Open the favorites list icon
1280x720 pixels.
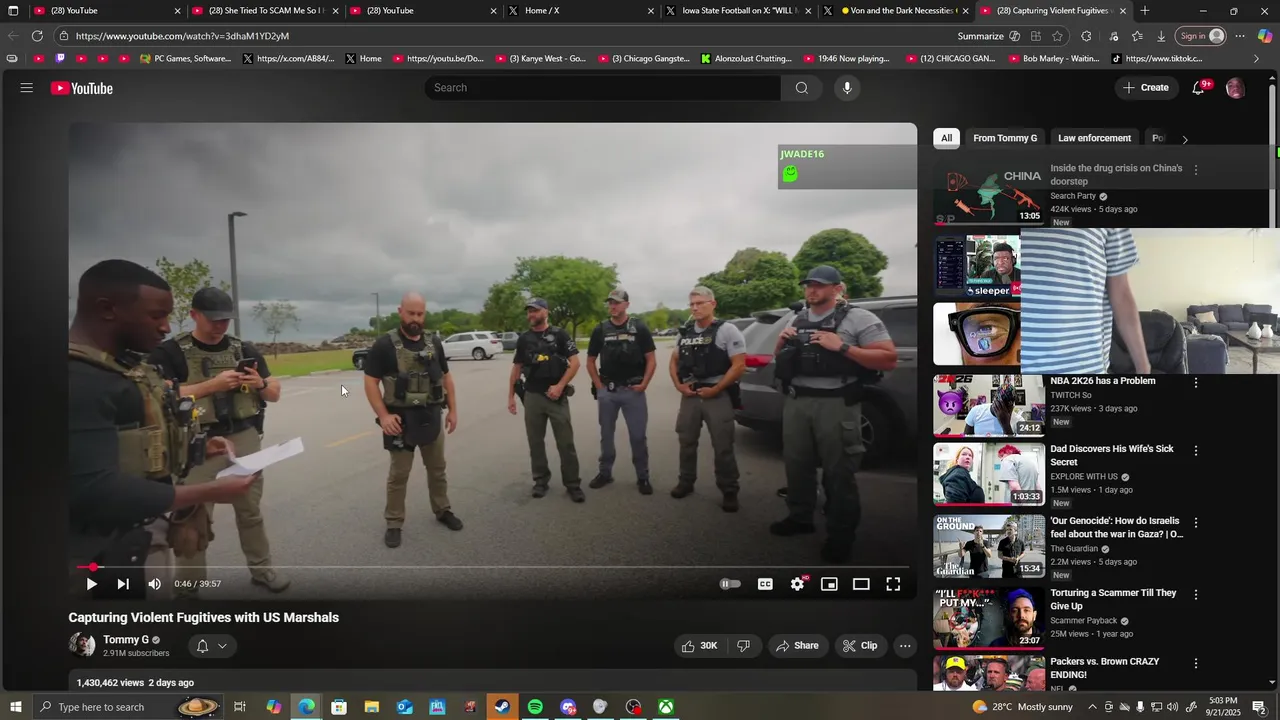pyautogui.click(x=1137, y=36)
